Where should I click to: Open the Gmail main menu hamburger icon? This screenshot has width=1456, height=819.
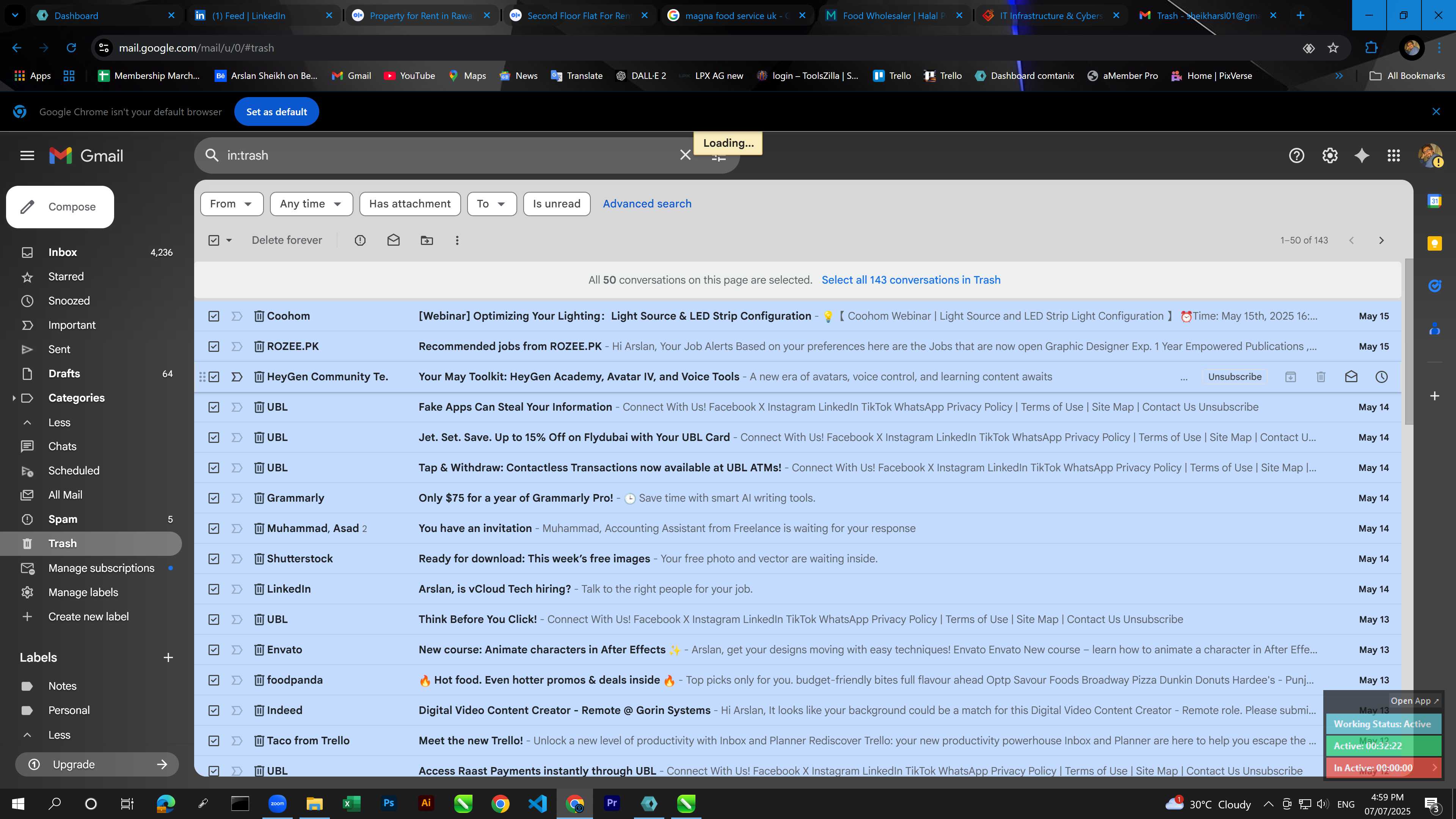(27, 155)
